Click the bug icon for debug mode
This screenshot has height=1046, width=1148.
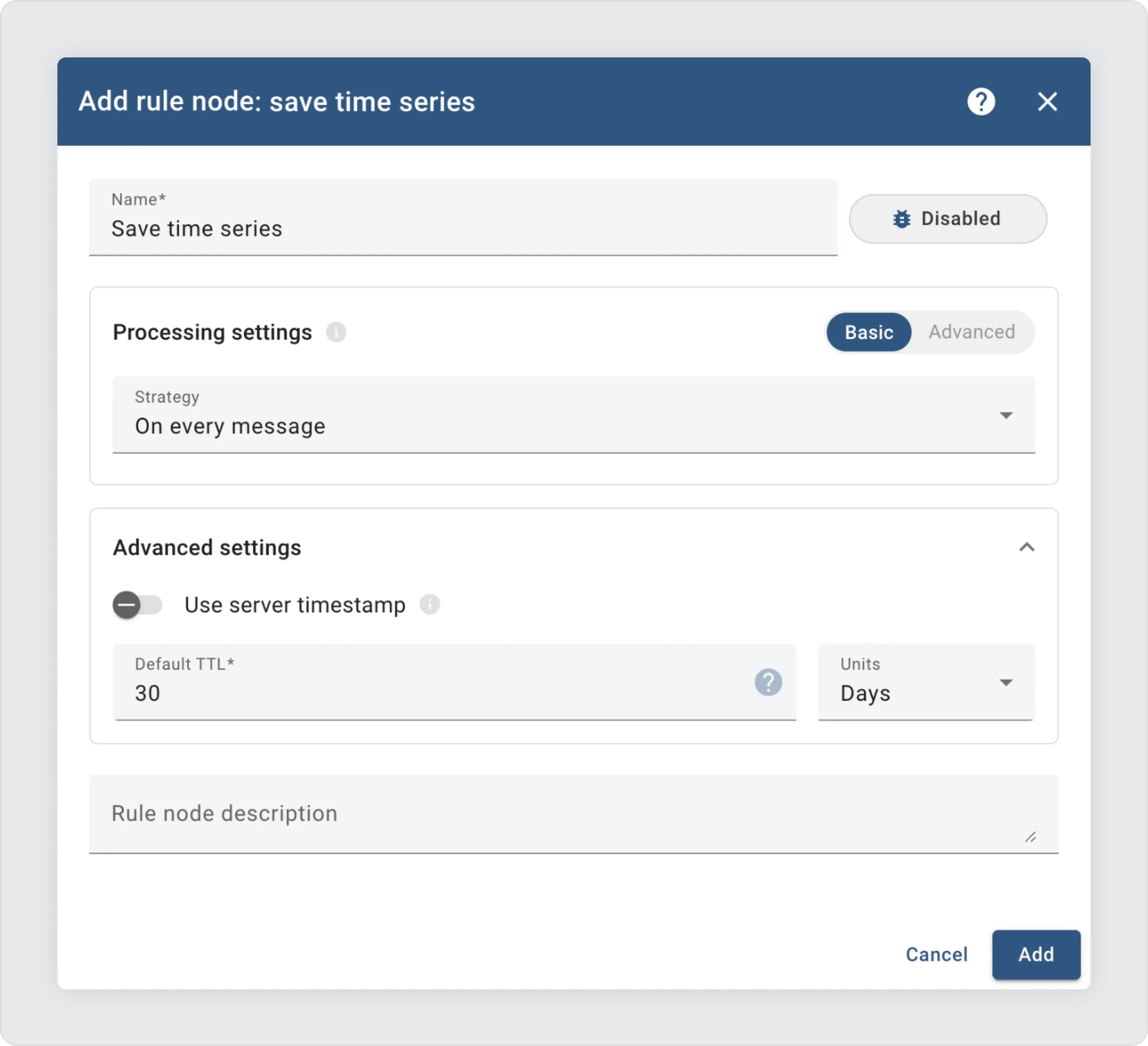tap(902, 219)
